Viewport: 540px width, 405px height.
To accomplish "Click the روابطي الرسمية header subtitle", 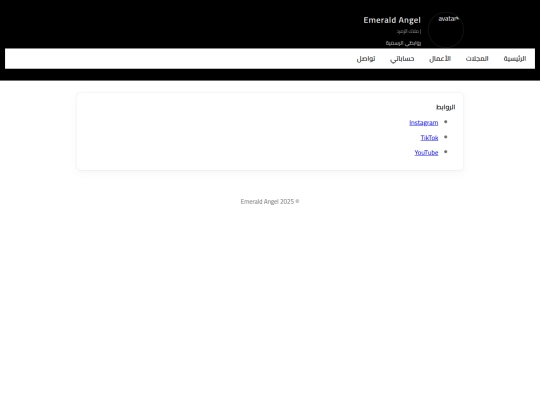I will (x=403, y=43).
